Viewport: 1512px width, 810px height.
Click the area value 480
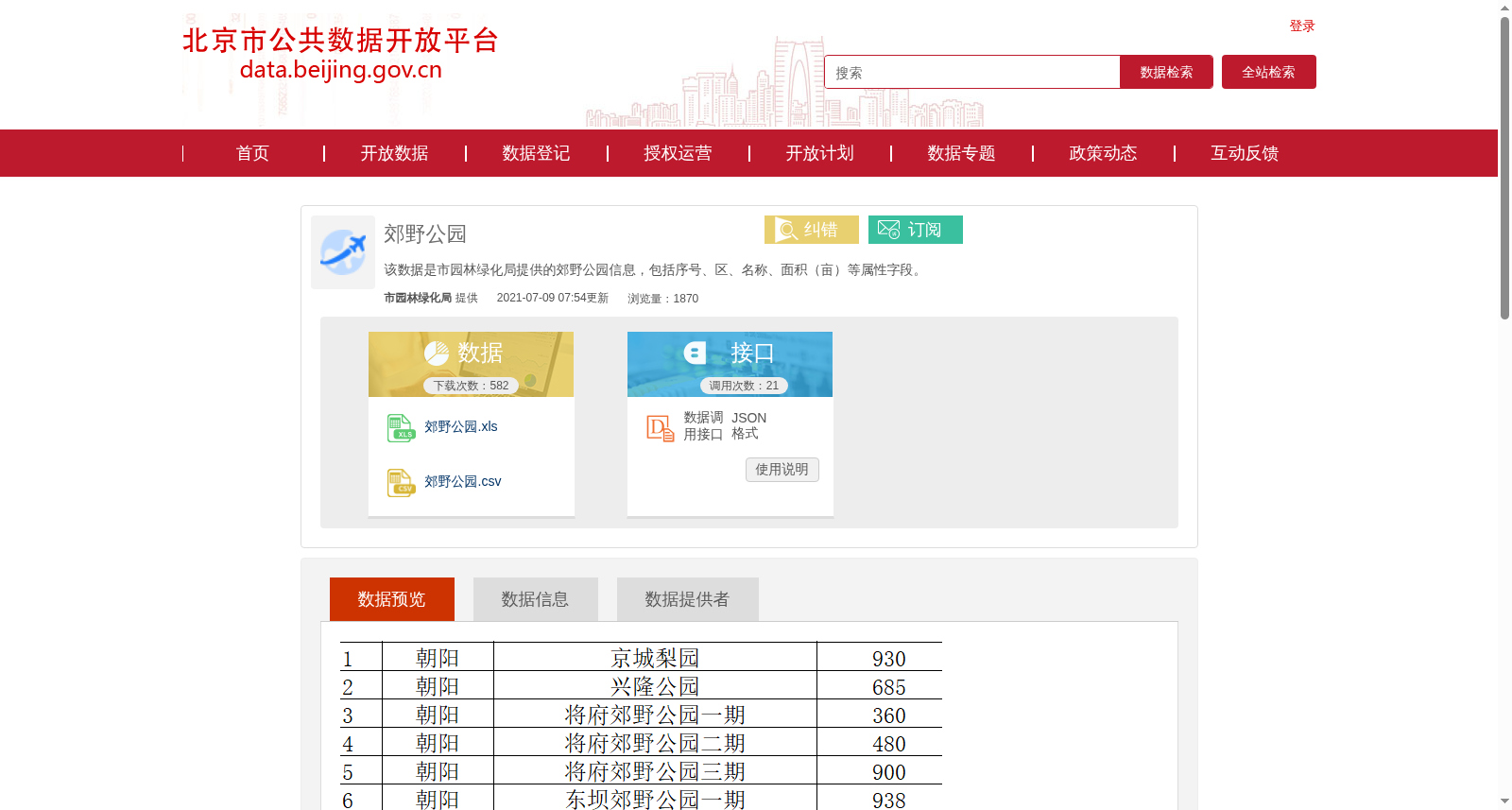(889, 744)
